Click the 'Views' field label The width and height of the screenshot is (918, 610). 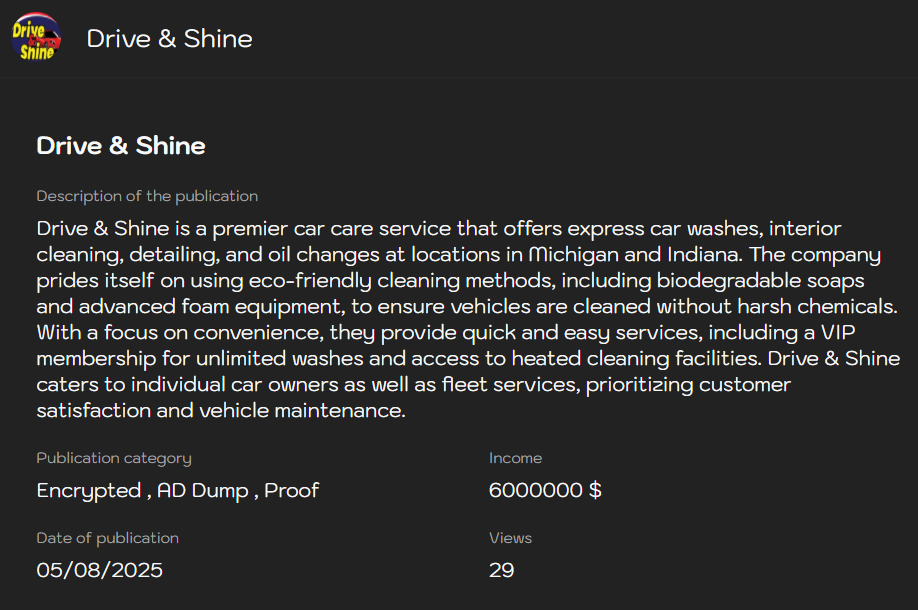pyautogui.click(x=510, y=538)
